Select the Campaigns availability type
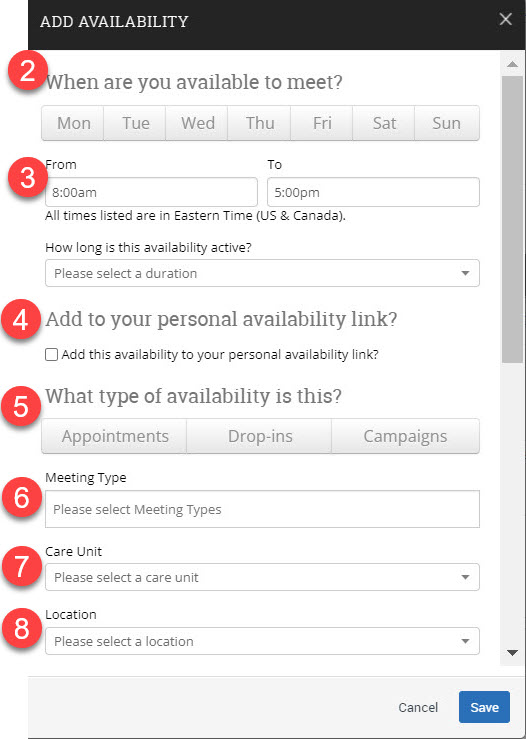This screenshot has width=526, height=739. 405,436
